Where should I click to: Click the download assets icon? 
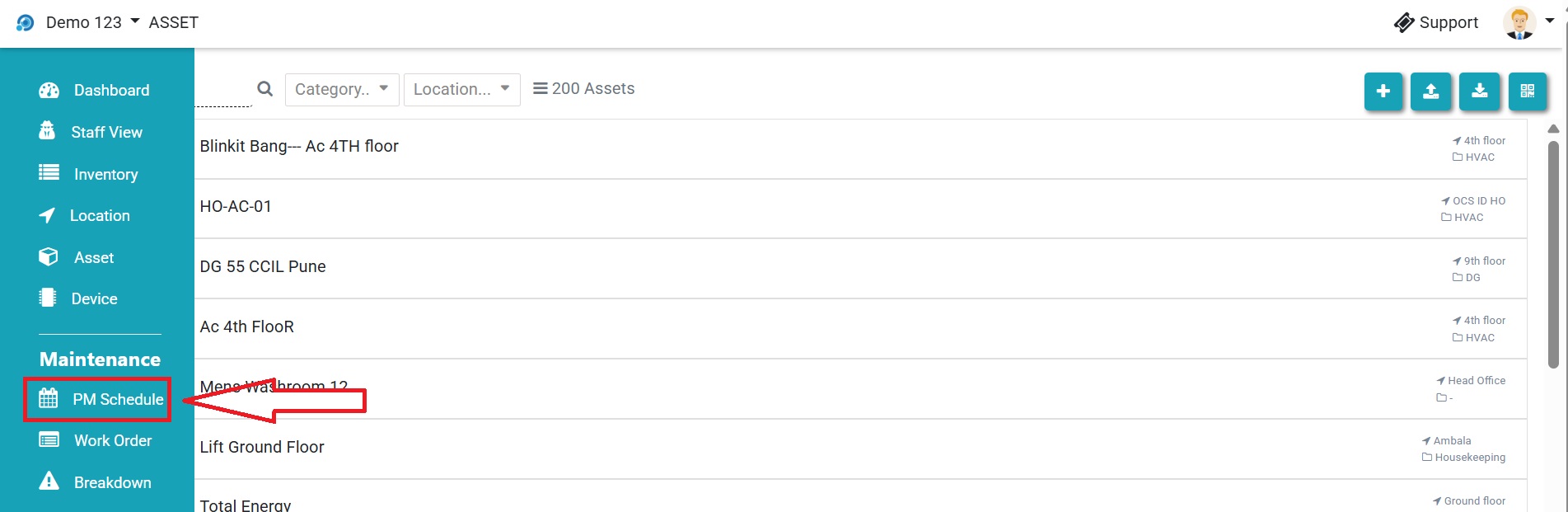(x=1480, y=92)
